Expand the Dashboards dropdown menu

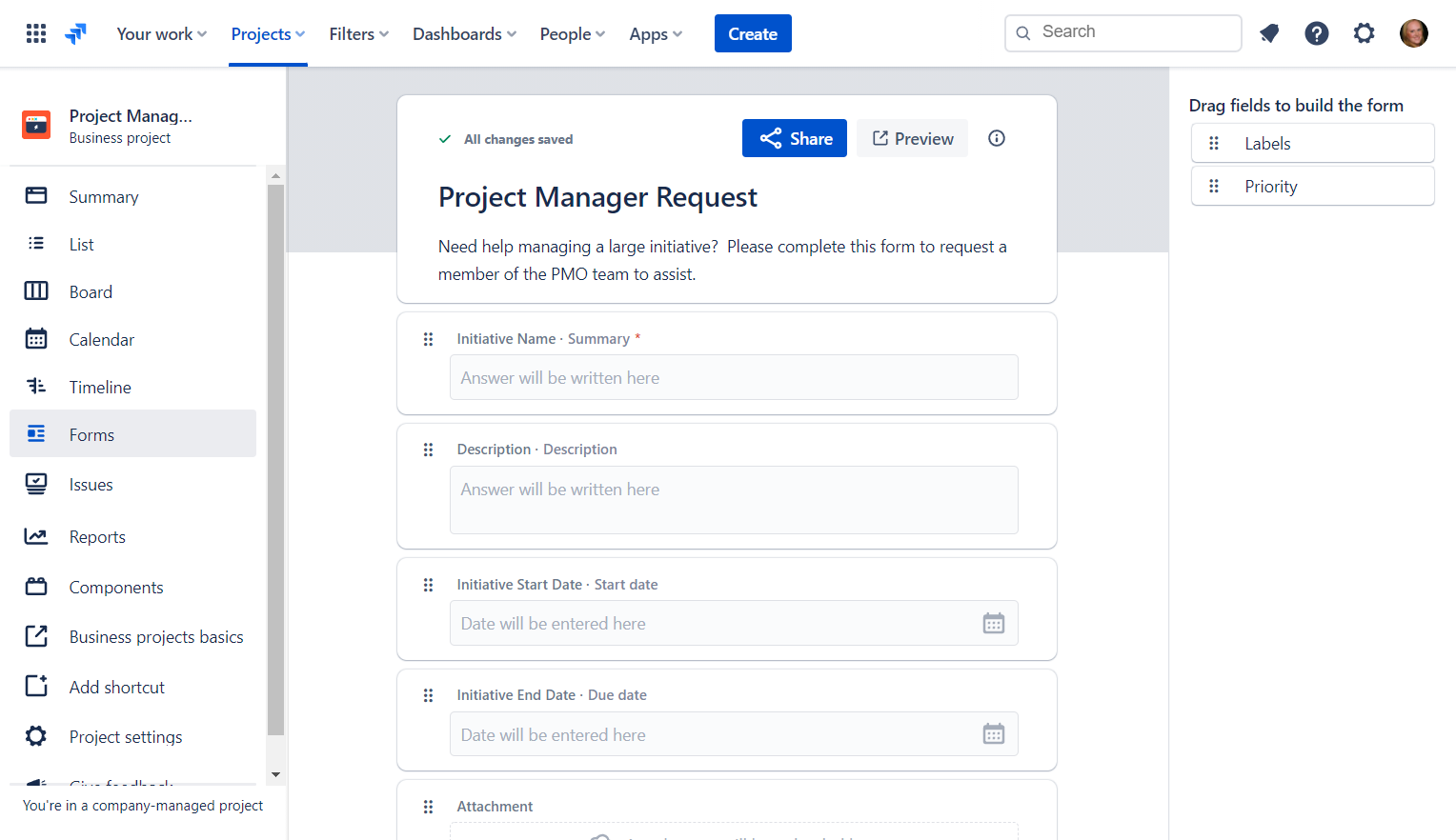point(464,34)
